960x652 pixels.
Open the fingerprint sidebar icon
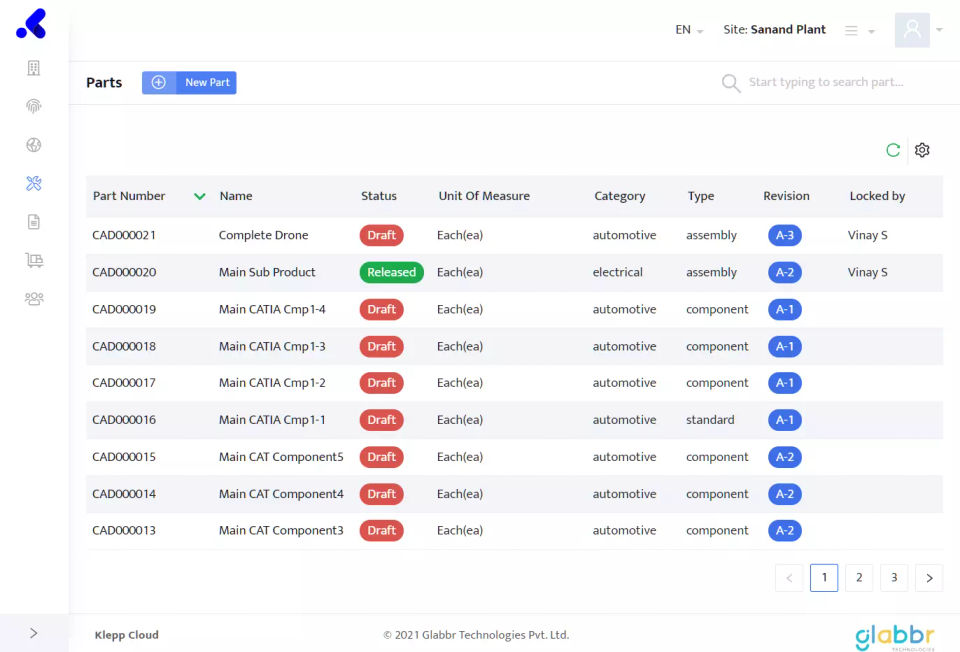pyautogui.click(x=34, y=106)
